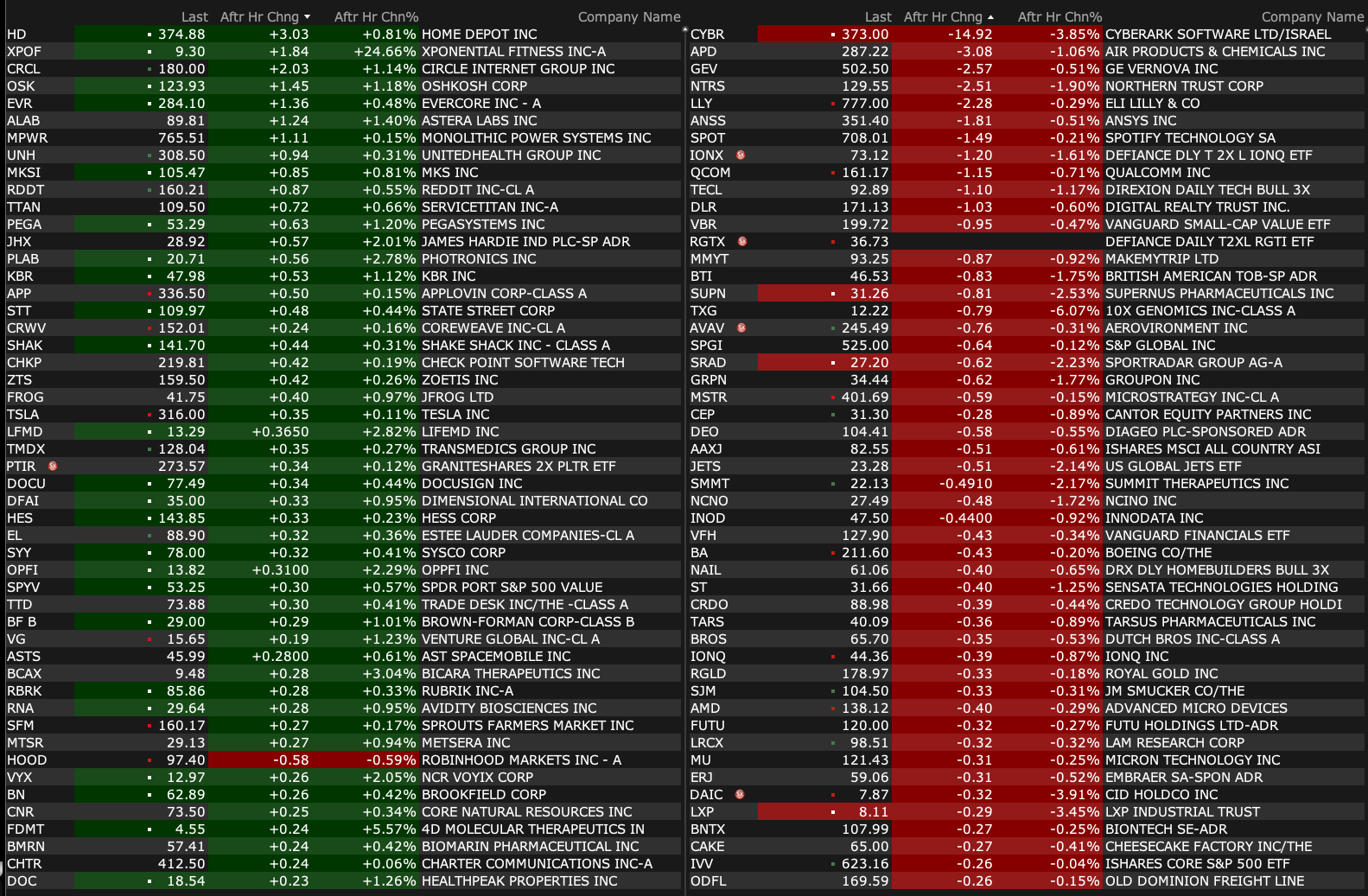Click the red badge icon beside DAIC
This screenshot has height=896, width=1368.
click(740, 794)
